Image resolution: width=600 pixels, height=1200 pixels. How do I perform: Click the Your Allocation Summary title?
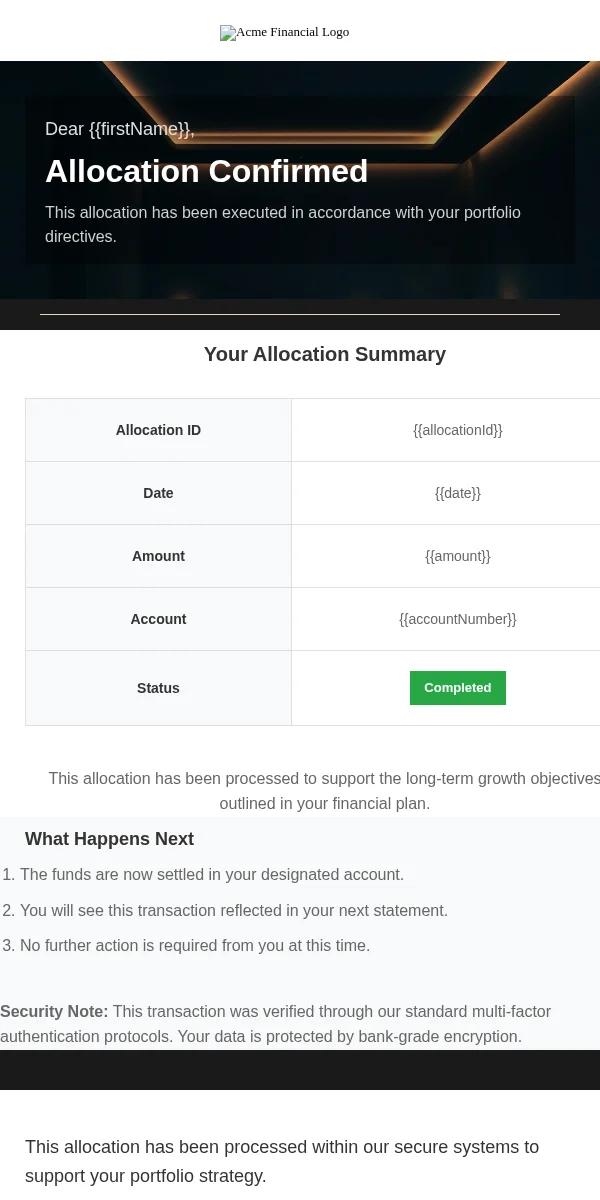[325, 354]
